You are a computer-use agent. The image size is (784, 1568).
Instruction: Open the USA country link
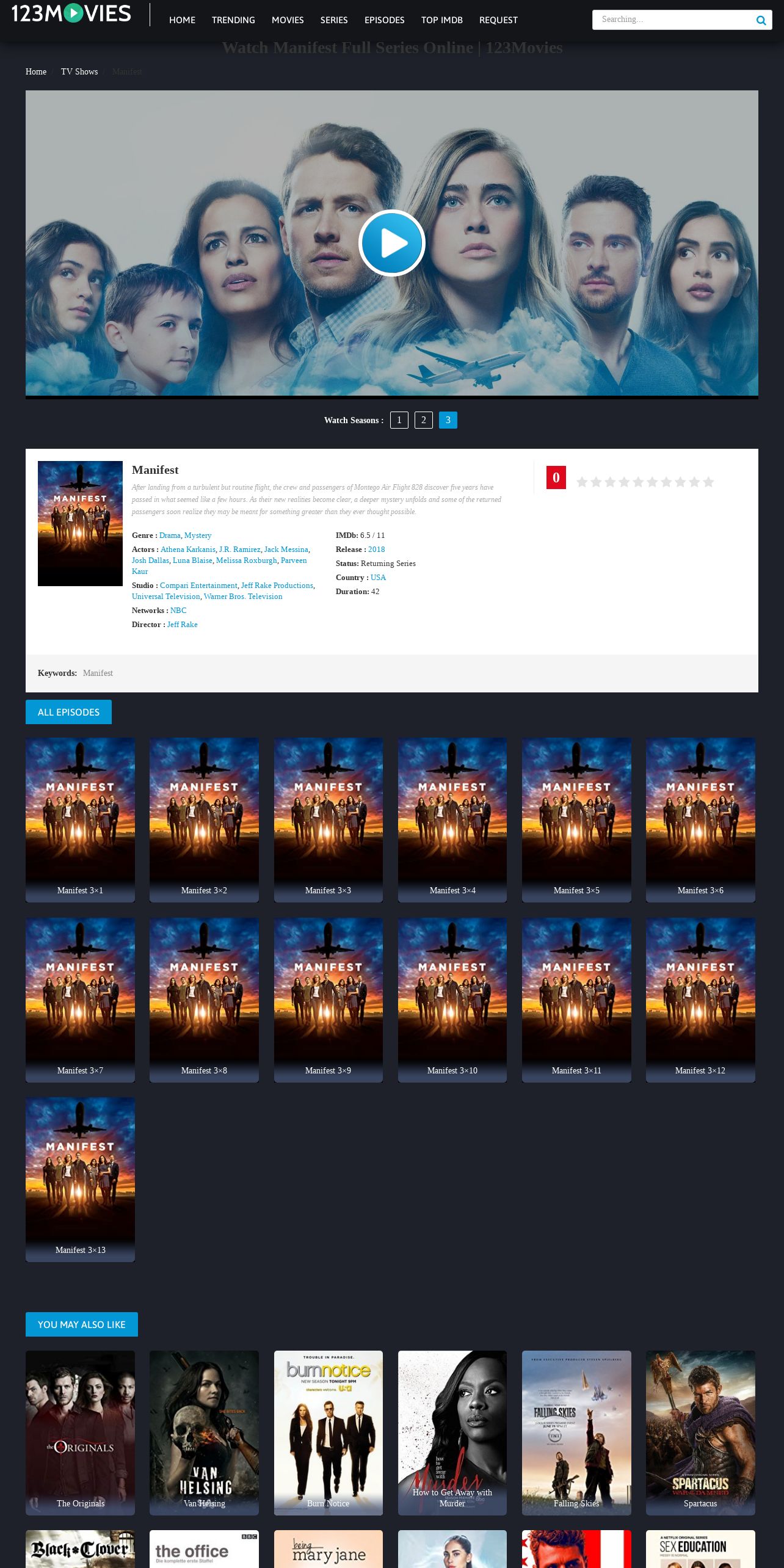click(378, 578)
